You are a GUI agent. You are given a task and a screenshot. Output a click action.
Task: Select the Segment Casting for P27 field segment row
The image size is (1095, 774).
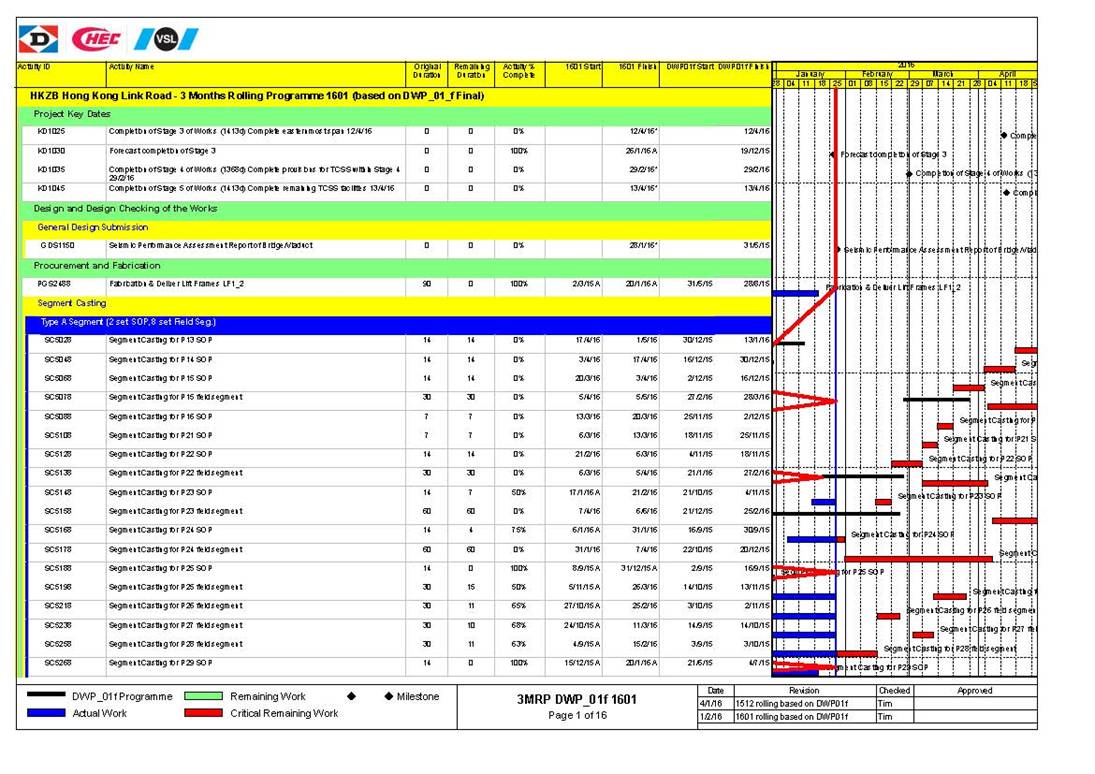point(399,626)
